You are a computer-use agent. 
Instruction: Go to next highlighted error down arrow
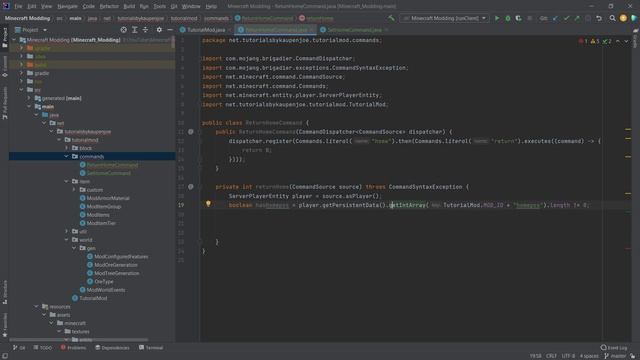point(626,41)
